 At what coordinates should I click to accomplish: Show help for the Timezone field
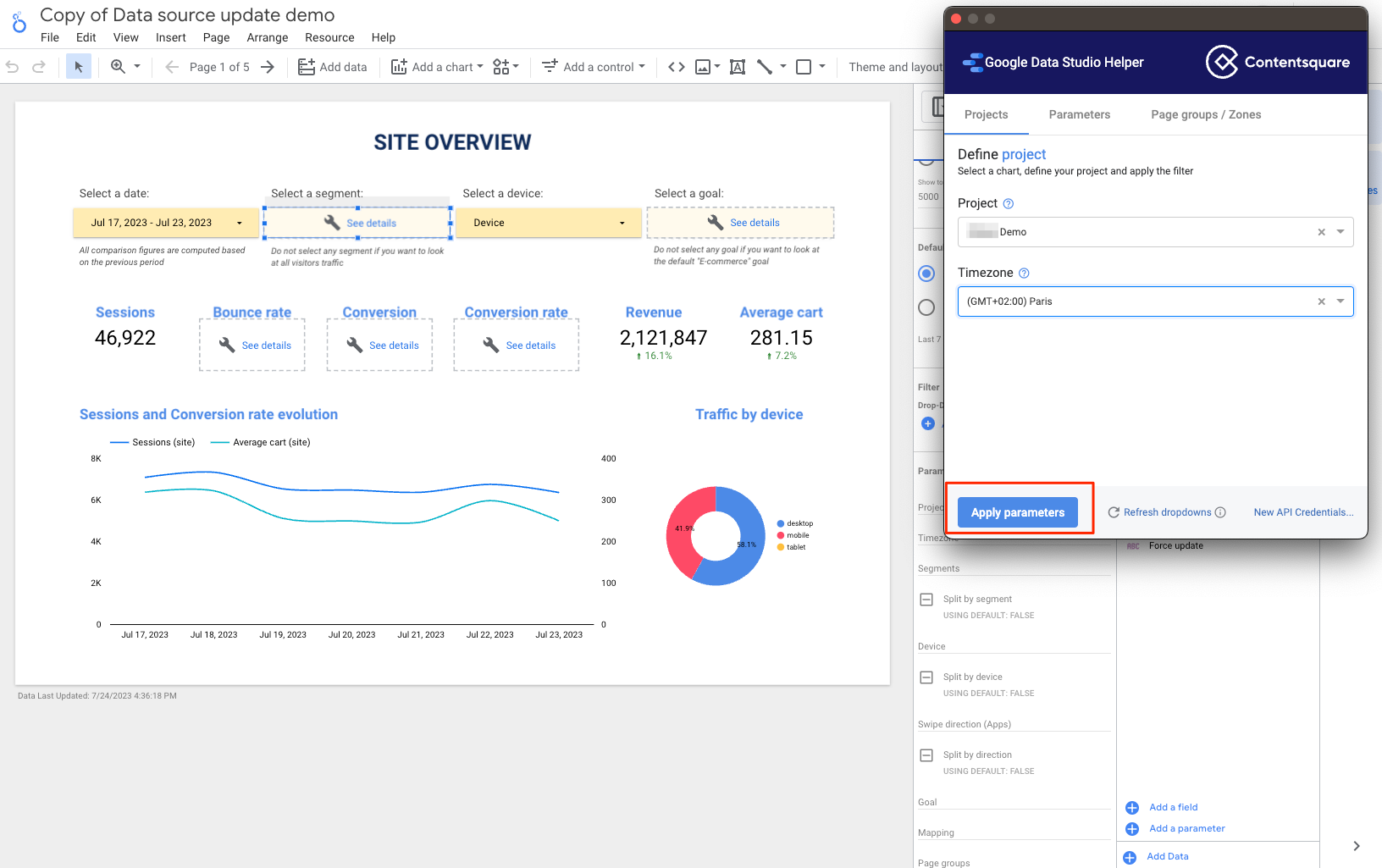point(1024,273)
